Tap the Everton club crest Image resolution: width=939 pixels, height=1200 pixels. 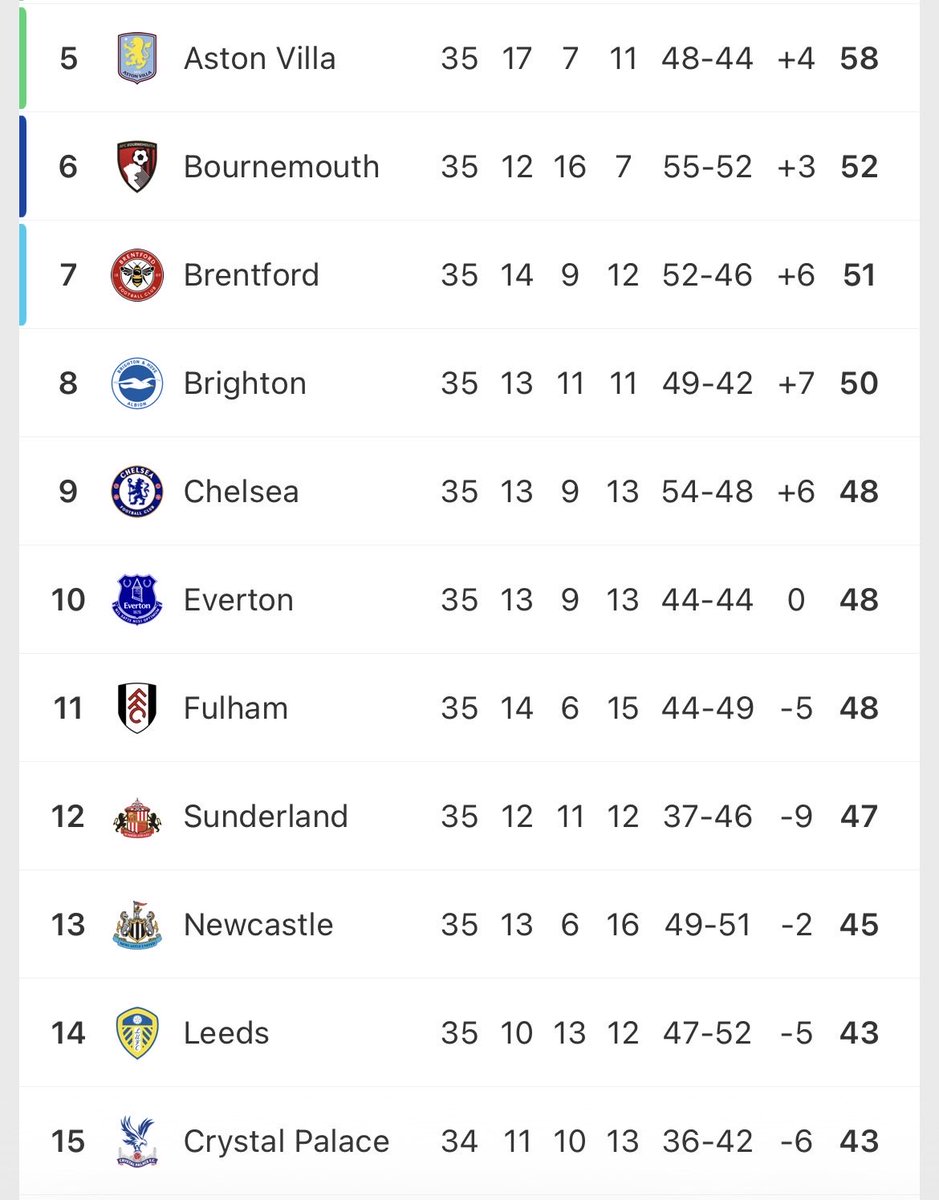click(137, 600)
